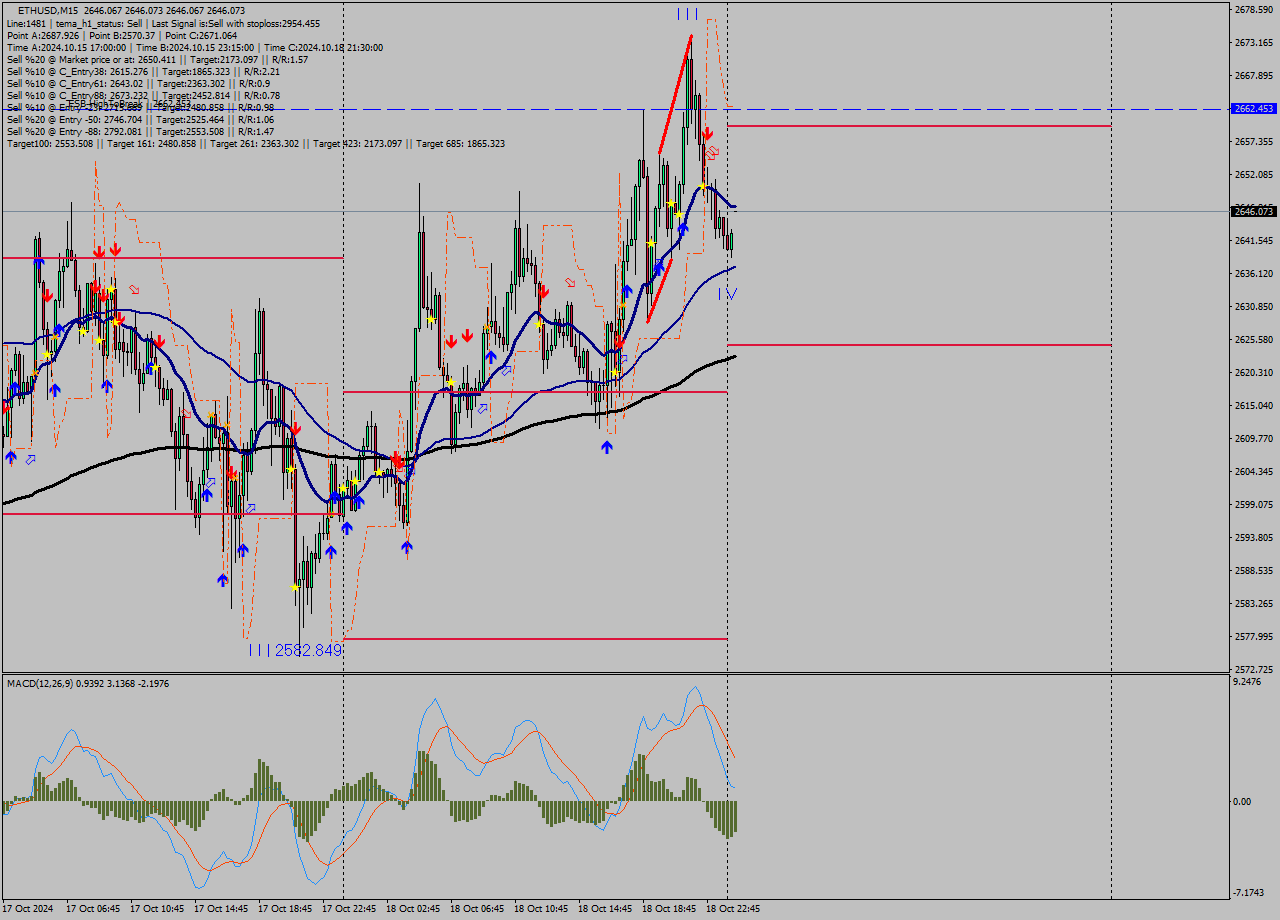Click the 2615.040 price axis label

coord(1254,406)
